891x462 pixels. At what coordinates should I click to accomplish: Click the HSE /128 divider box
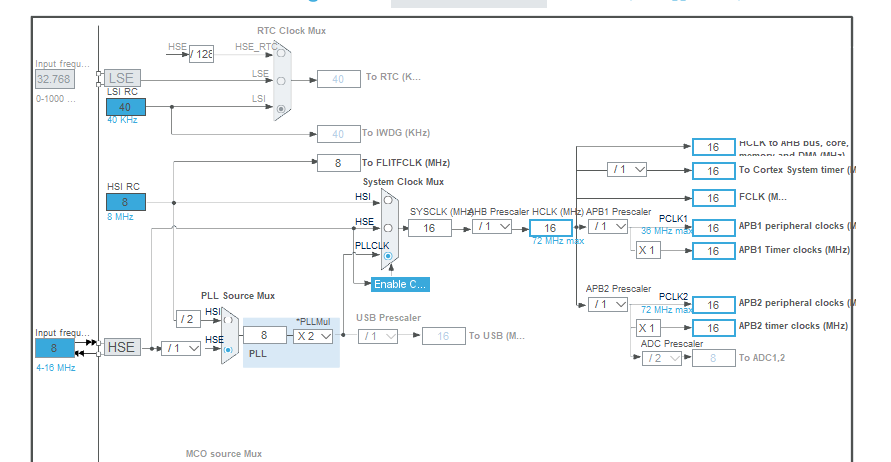tap(201, 54)
